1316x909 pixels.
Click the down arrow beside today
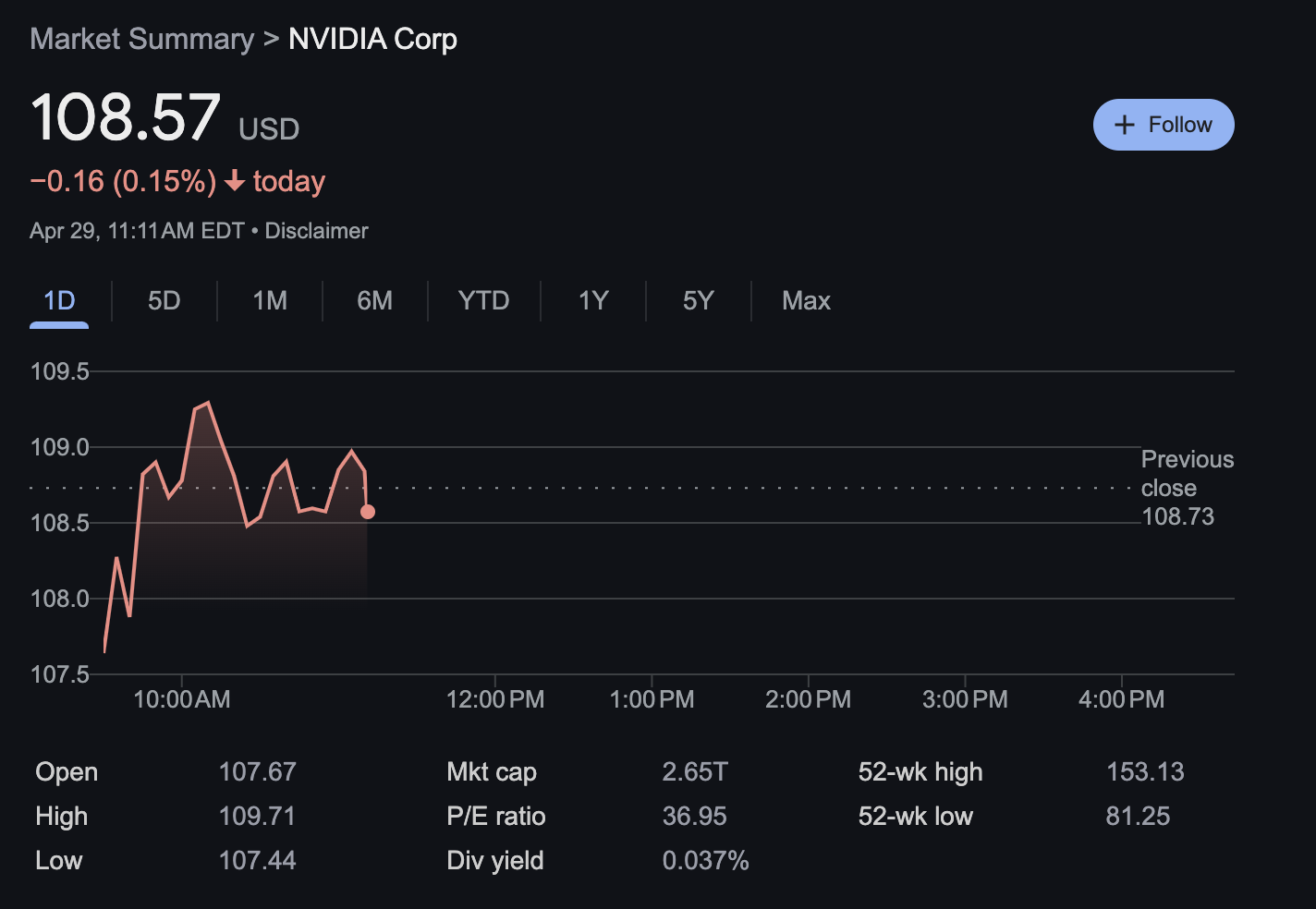[235, 181]
